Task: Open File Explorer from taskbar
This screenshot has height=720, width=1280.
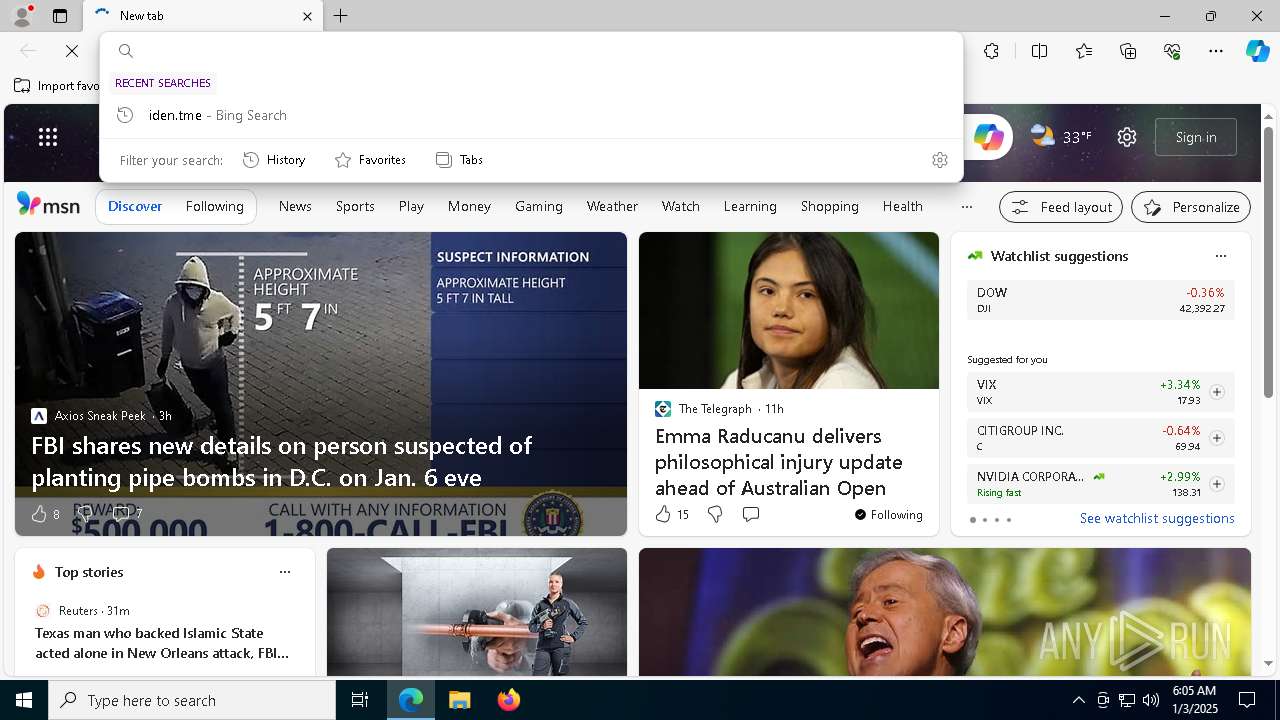Action: tap(459, 700)
